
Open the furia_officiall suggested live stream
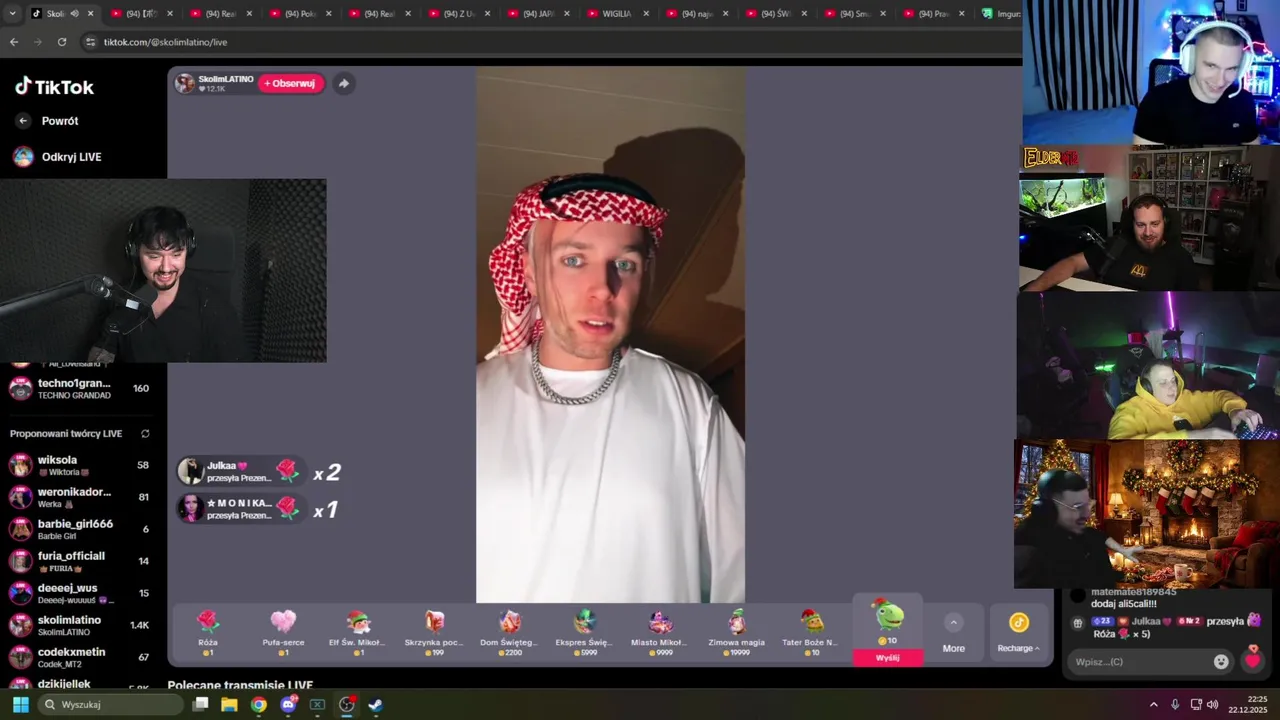coord(79,561)
